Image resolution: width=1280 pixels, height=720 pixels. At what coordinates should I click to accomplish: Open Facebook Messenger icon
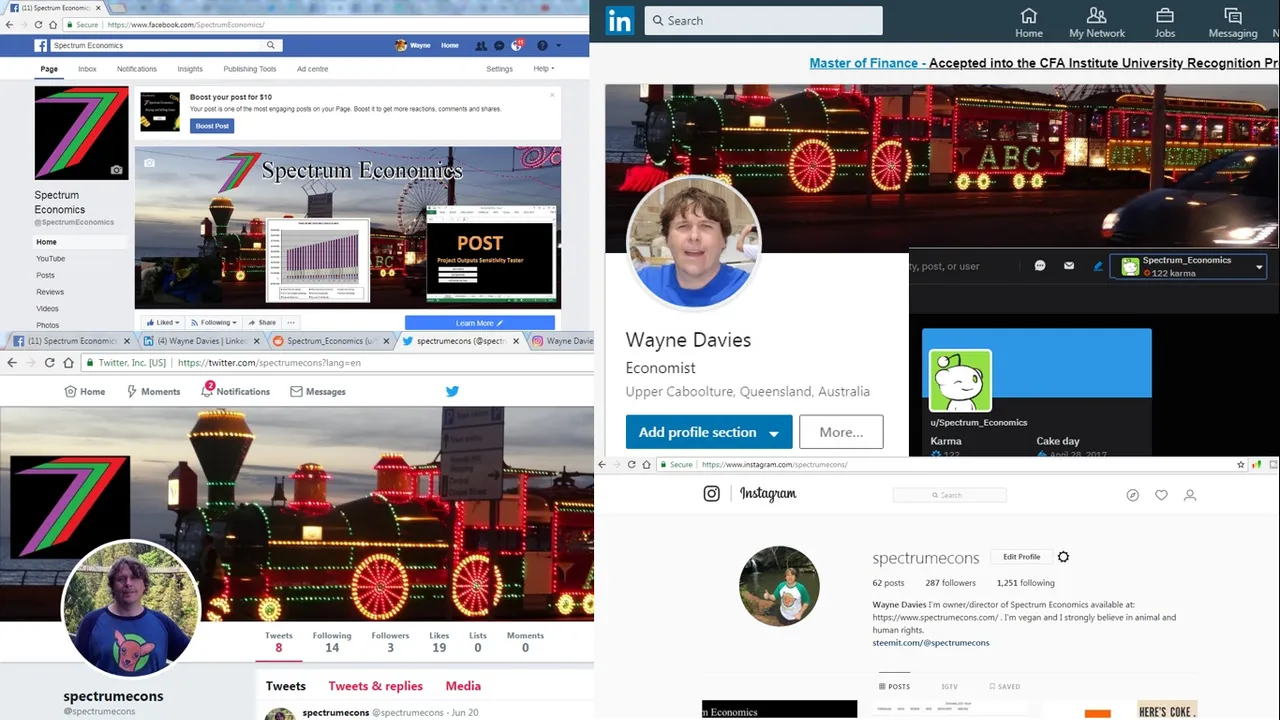[x=499, y=45]
